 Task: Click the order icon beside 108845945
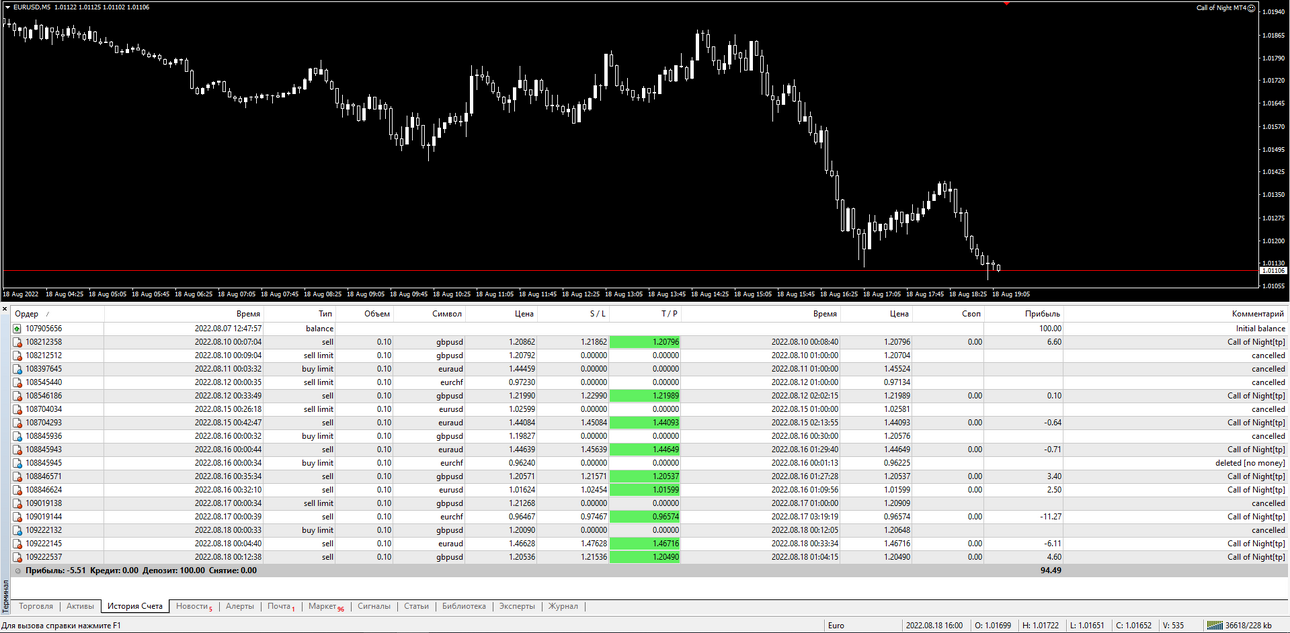point(17,463)
